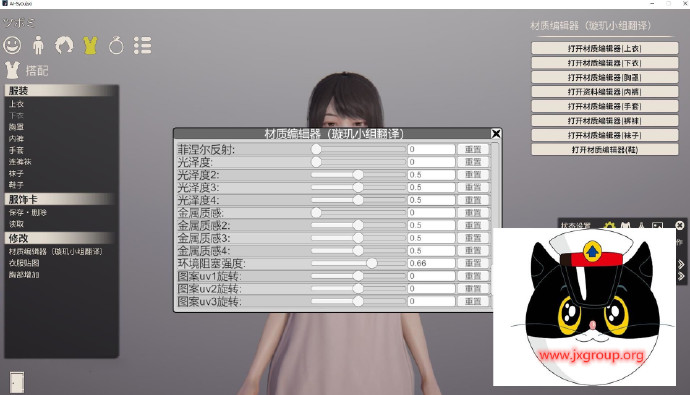Screen dimensions: 690x395
Task: Adjust the 图案uv1旋转 slider
Action: pyautogui.click(x=358, y=276)
